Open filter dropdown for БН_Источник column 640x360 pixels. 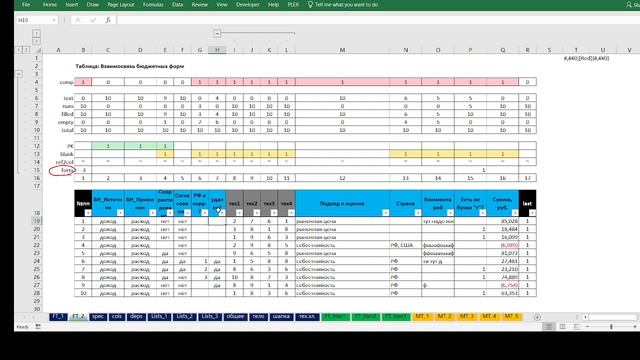click(120, 213)
